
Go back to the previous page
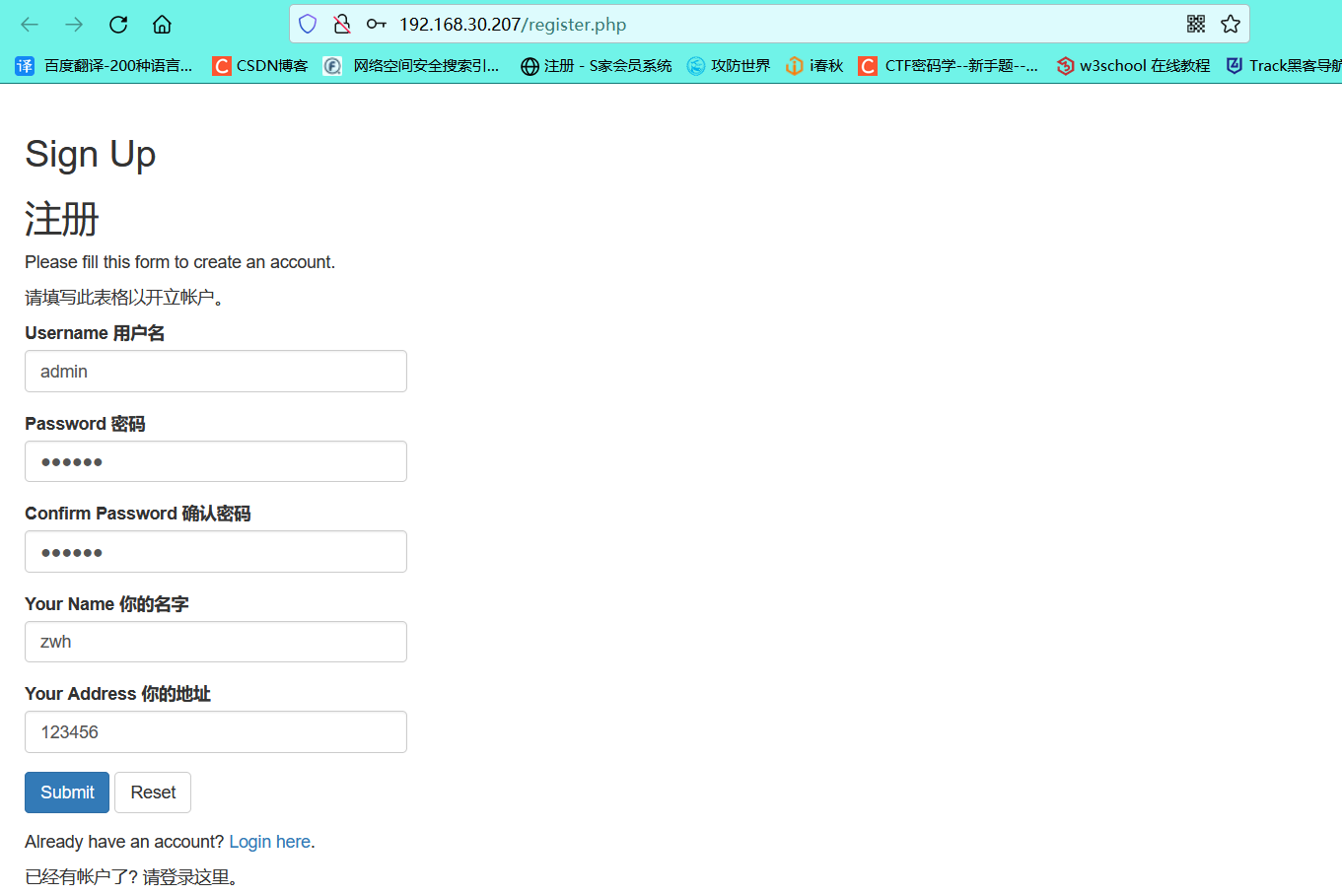30,25
